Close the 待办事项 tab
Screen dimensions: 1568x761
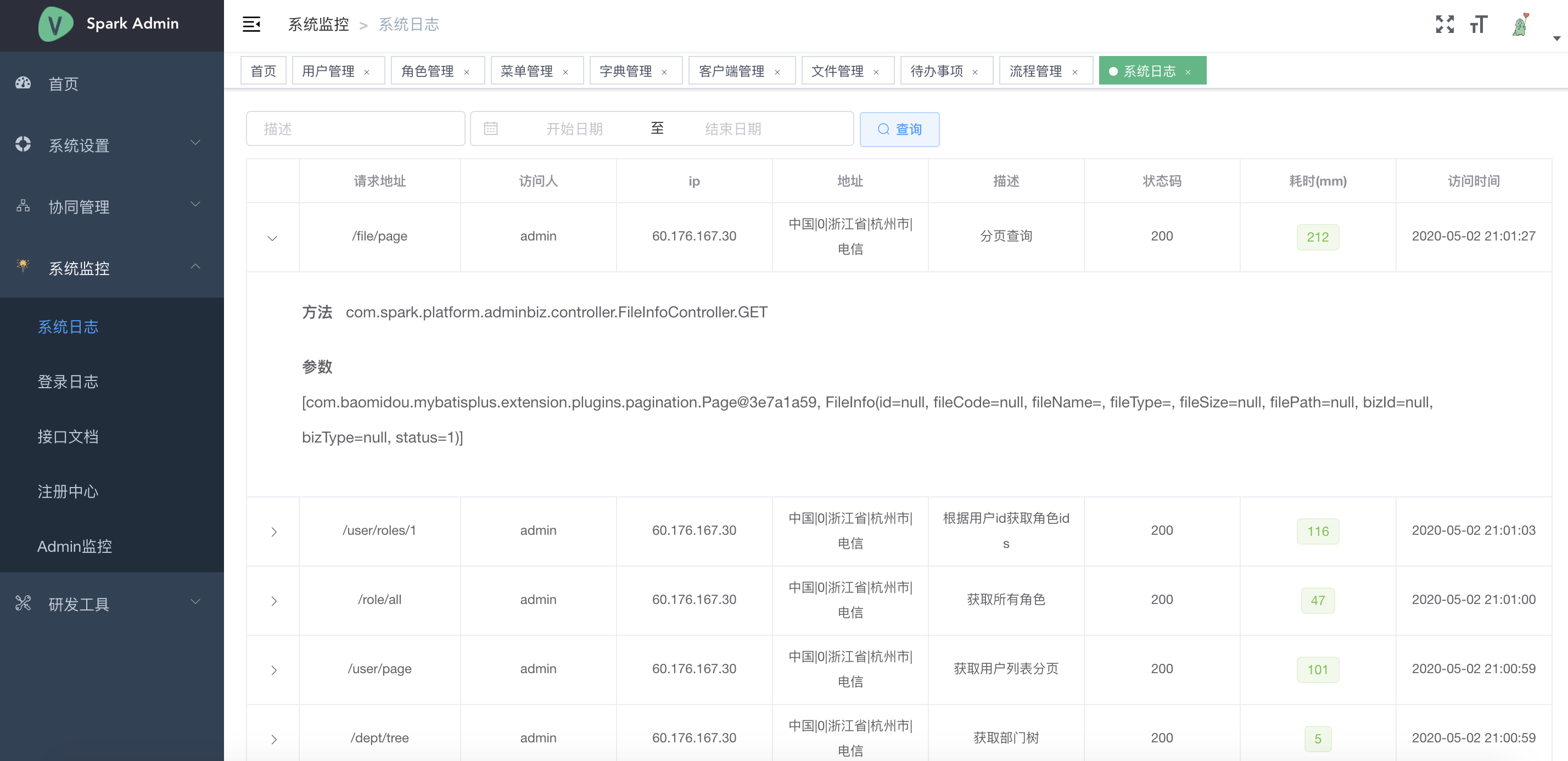[x=975, y=72]
